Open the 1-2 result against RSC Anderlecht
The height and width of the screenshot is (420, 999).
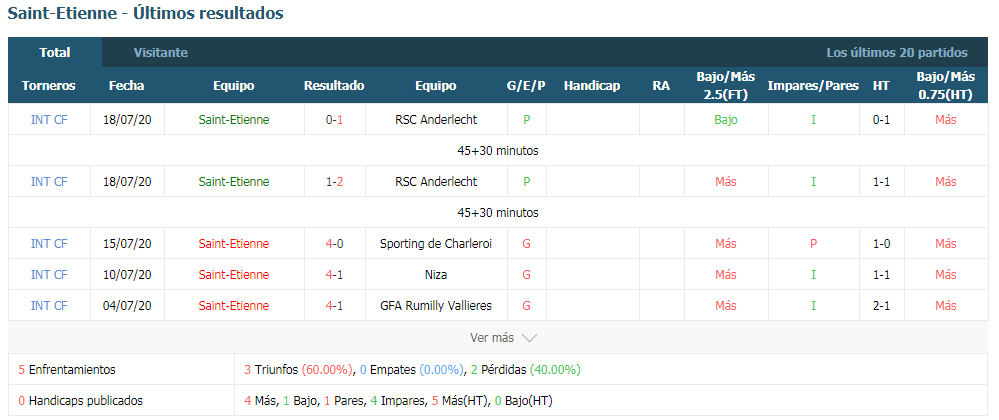334,182
